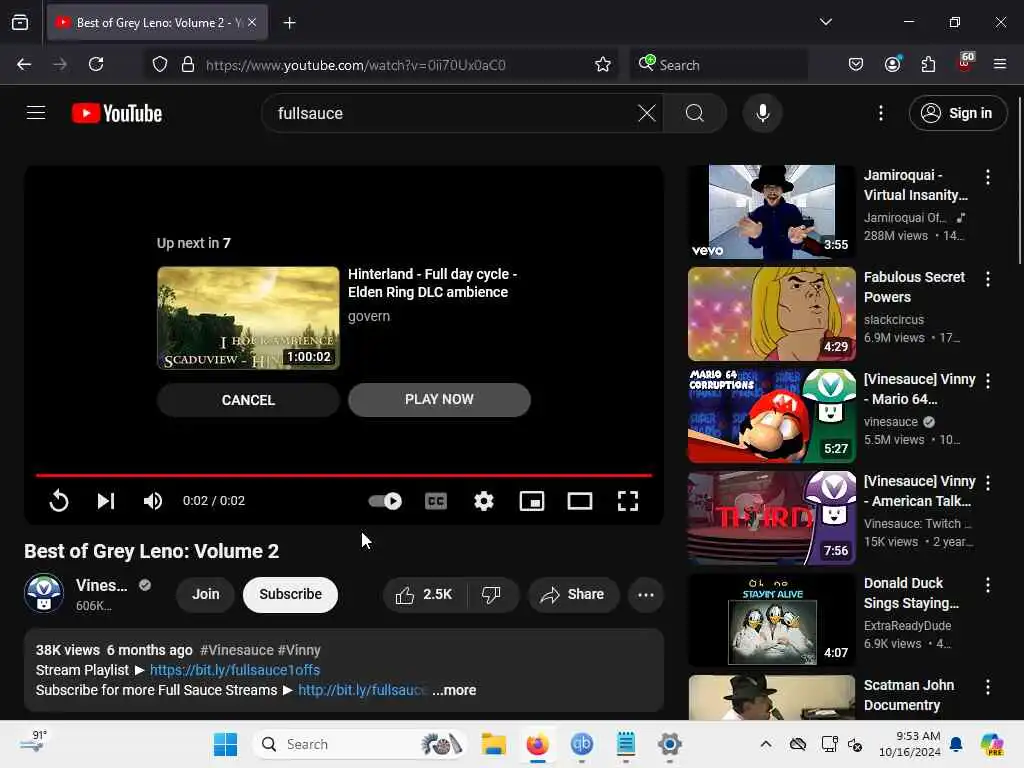List all tabs dropdown chevron
The image size is (1024, 768).
825,22
